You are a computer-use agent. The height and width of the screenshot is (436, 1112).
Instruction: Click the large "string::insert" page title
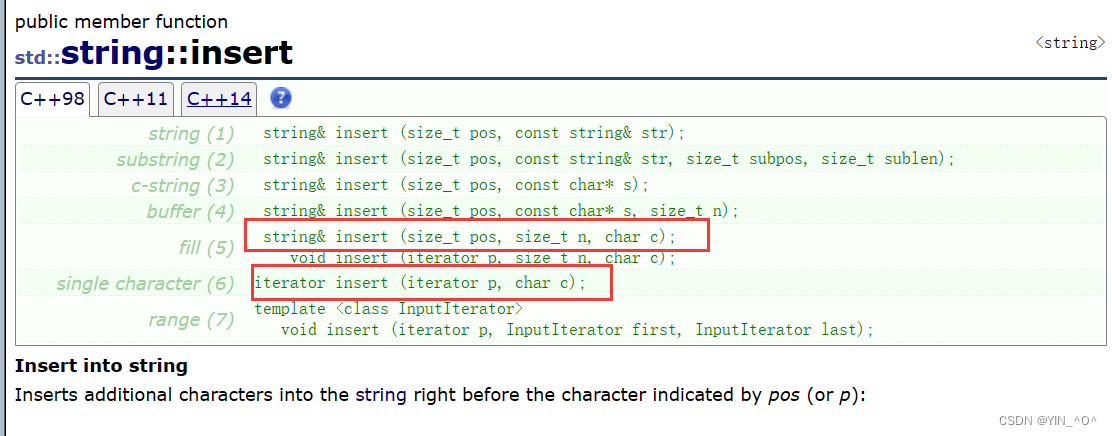(178, 52)
